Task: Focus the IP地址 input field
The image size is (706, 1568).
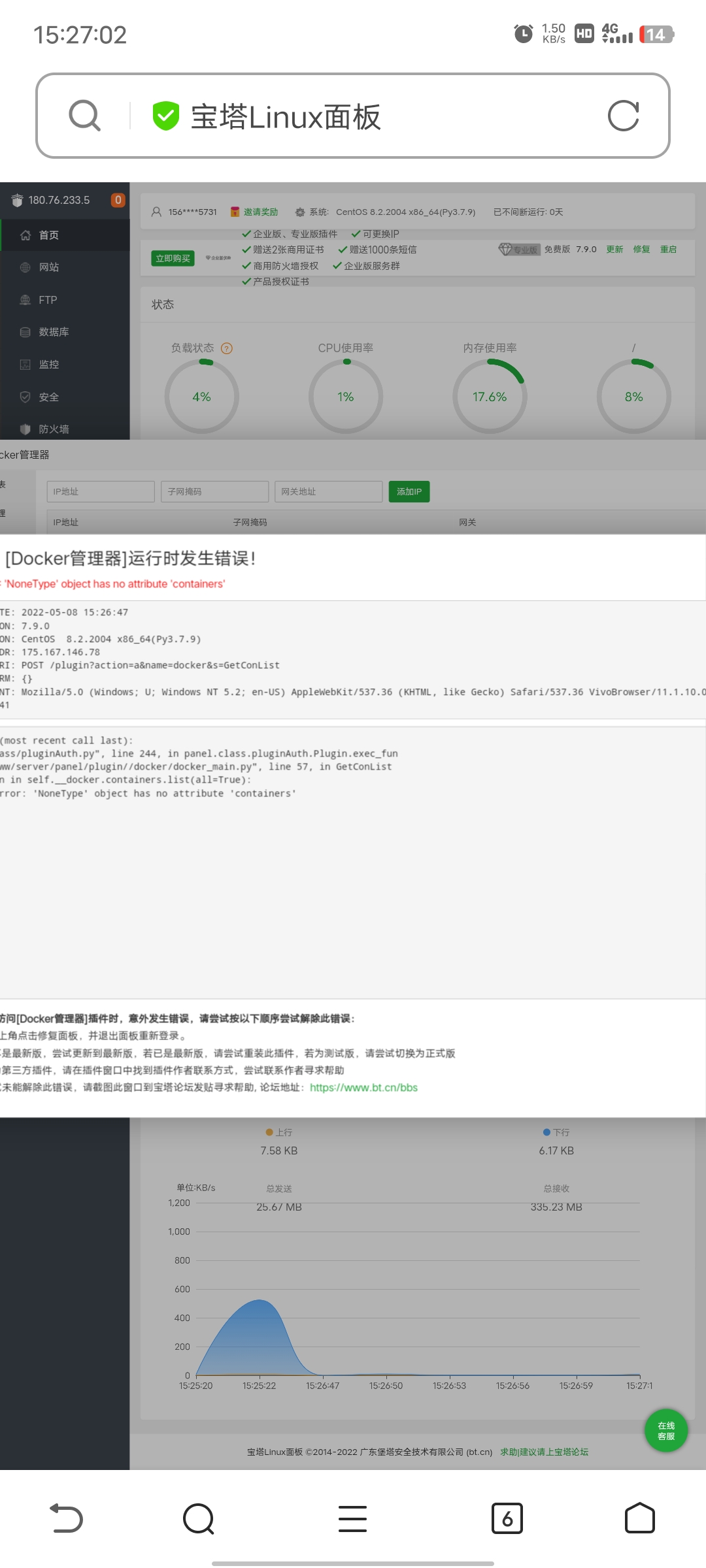Action: coord(101,491)
